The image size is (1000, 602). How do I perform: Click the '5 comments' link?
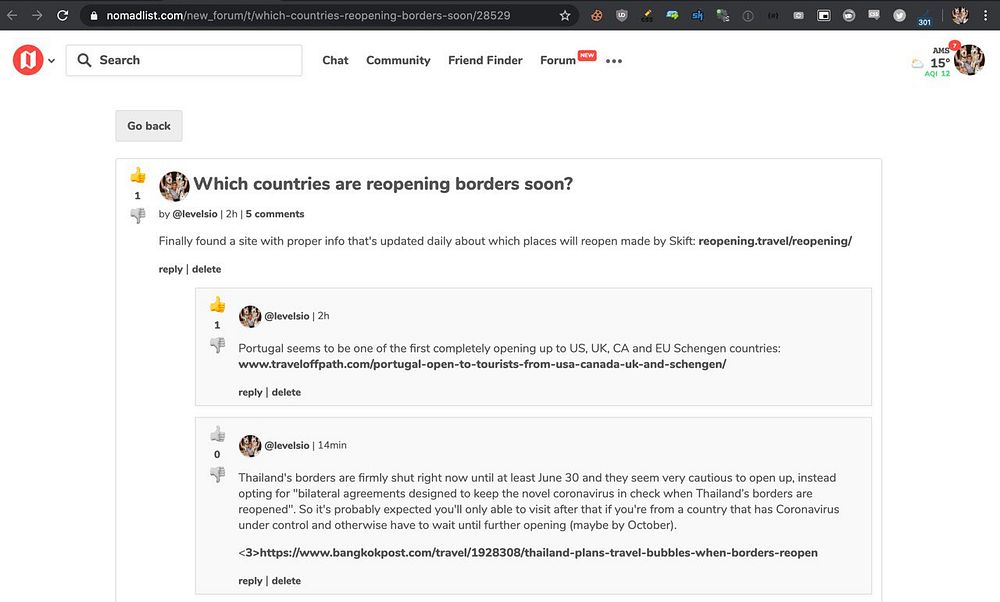coord(275,214)
